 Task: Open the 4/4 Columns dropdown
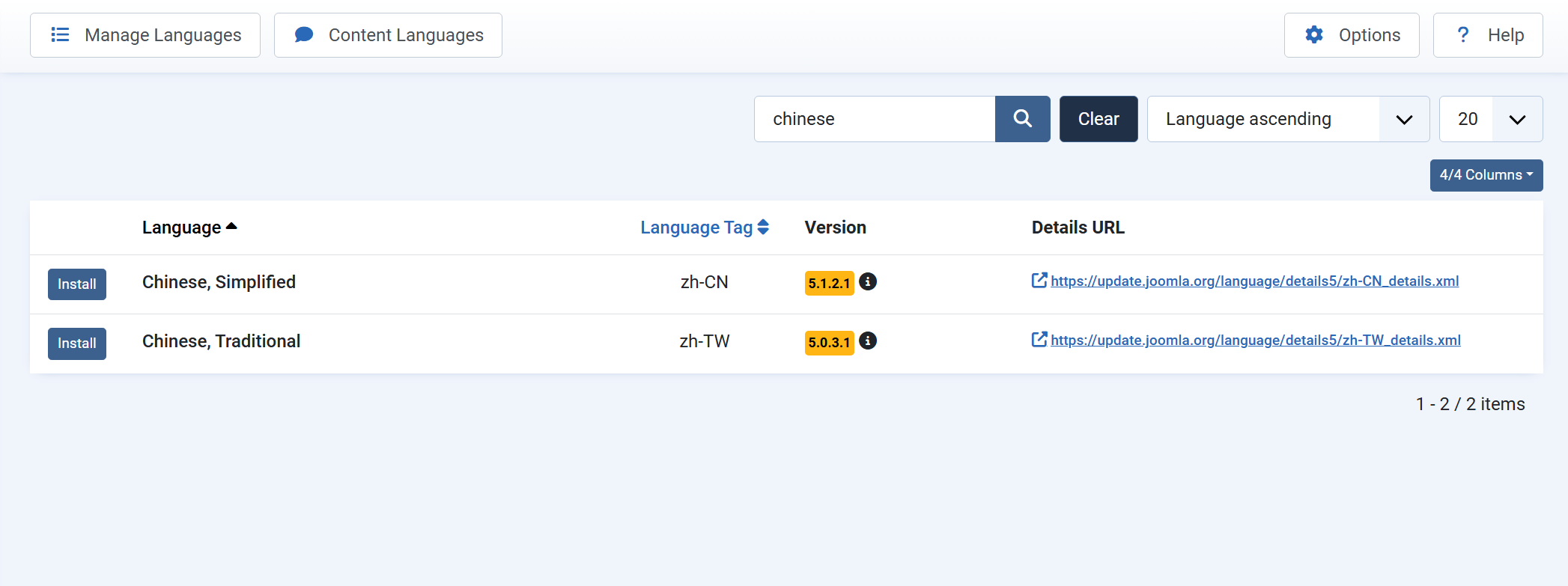click(x=1486, y=175)
